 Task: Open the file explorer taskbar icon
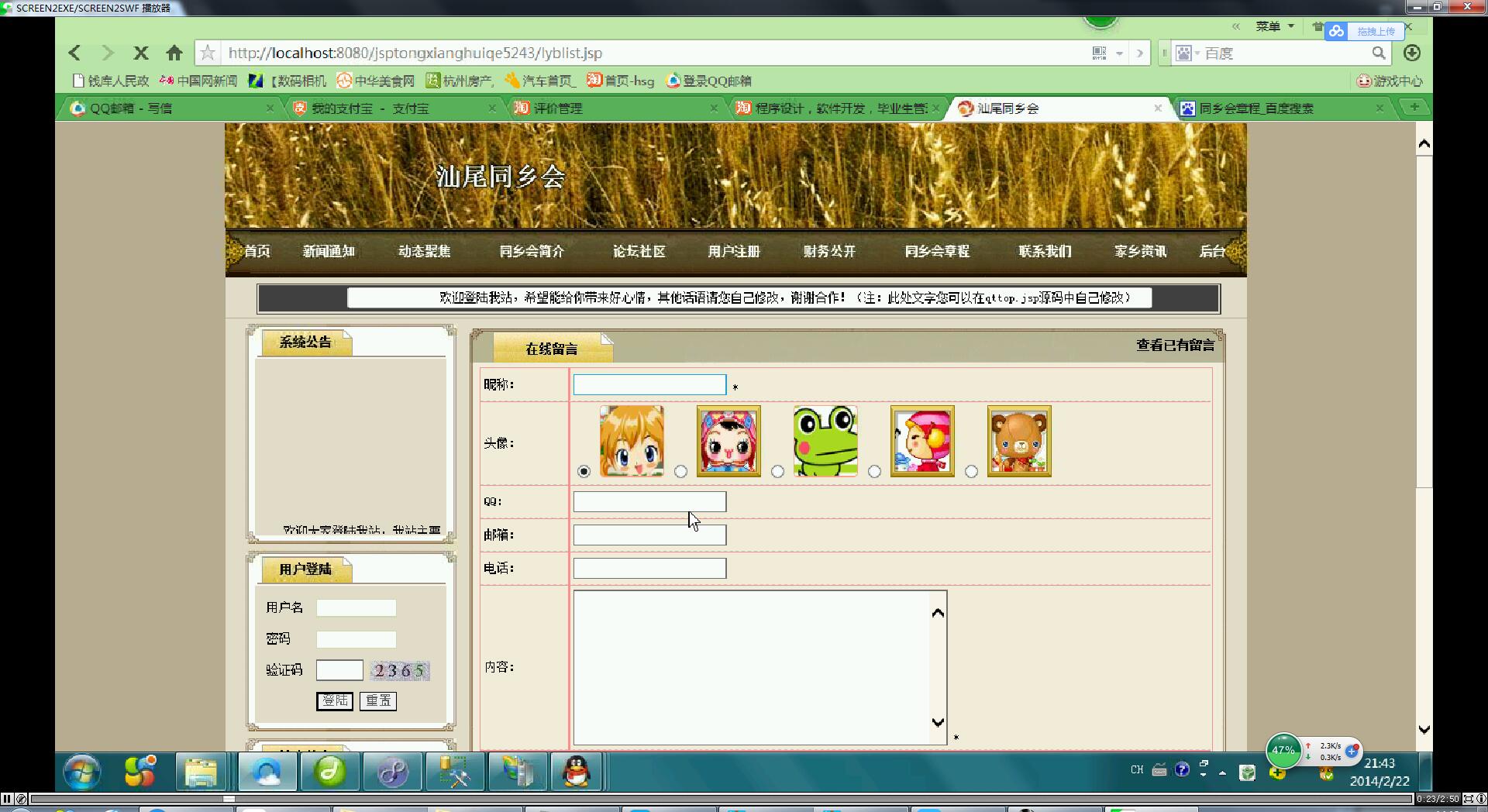point(201,772)
